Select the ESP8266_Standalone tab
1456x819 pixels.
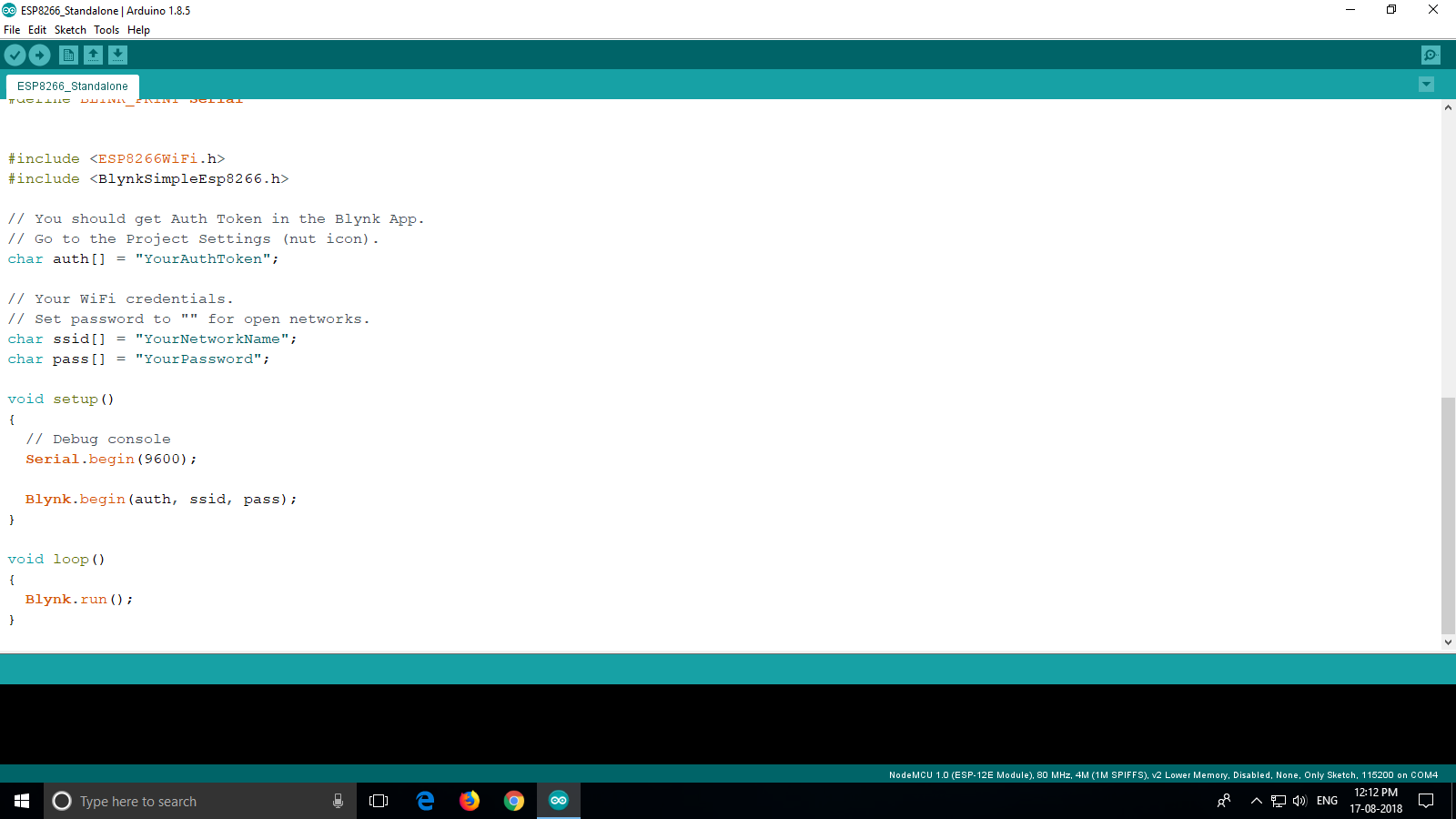pyautogui.click(x=73, y=86)
